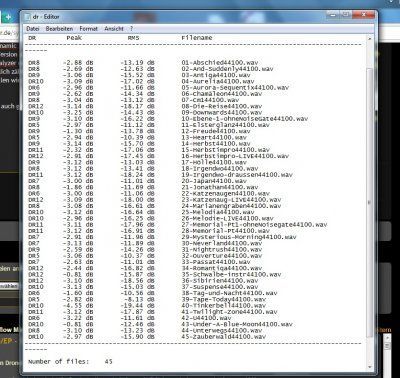Click the background browser scrollbar up arrow

point(387,338)
